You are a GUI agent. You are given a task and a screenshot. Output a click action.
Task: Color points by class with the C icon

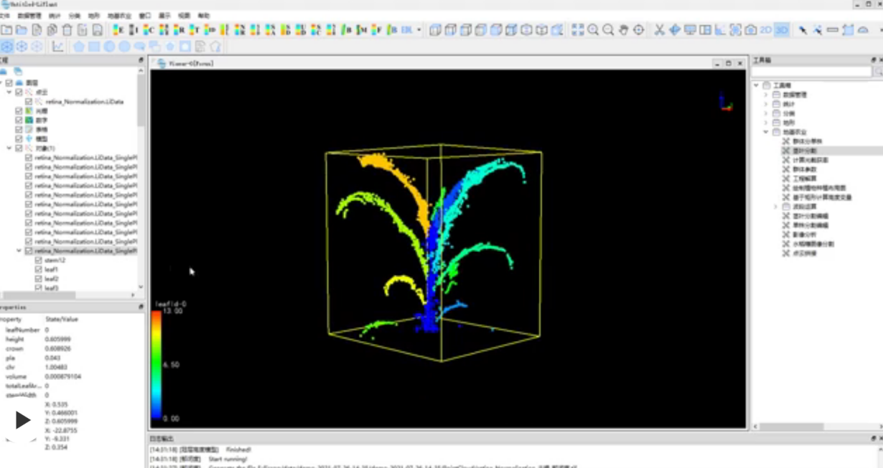149,30
